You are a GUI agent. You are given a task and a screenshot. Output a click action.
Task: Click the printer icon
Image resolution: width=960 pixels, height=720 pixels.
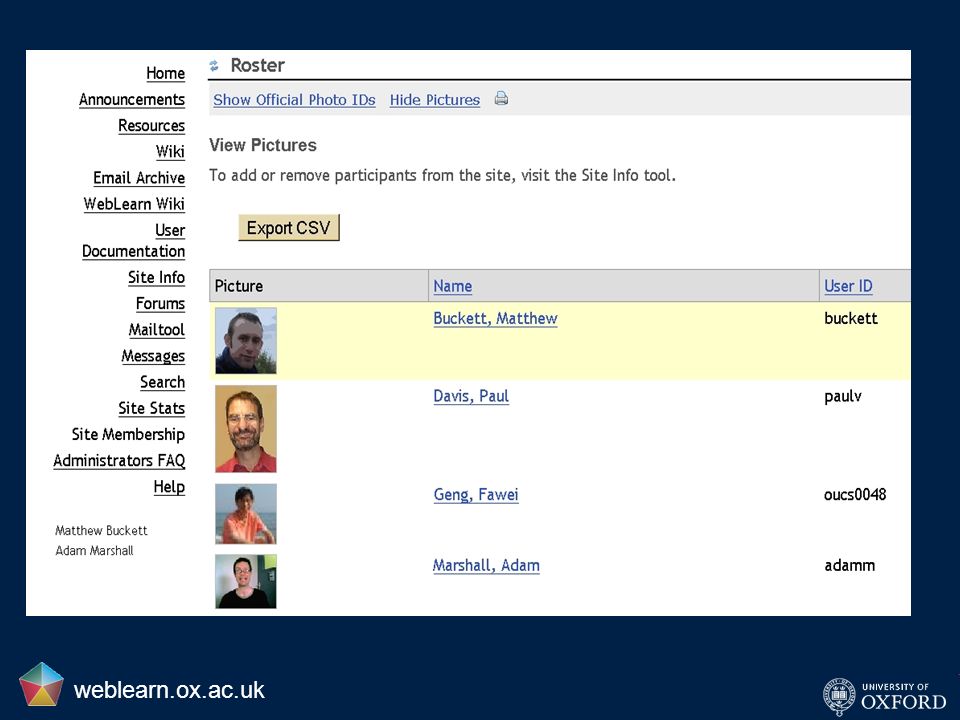[501, 98]
